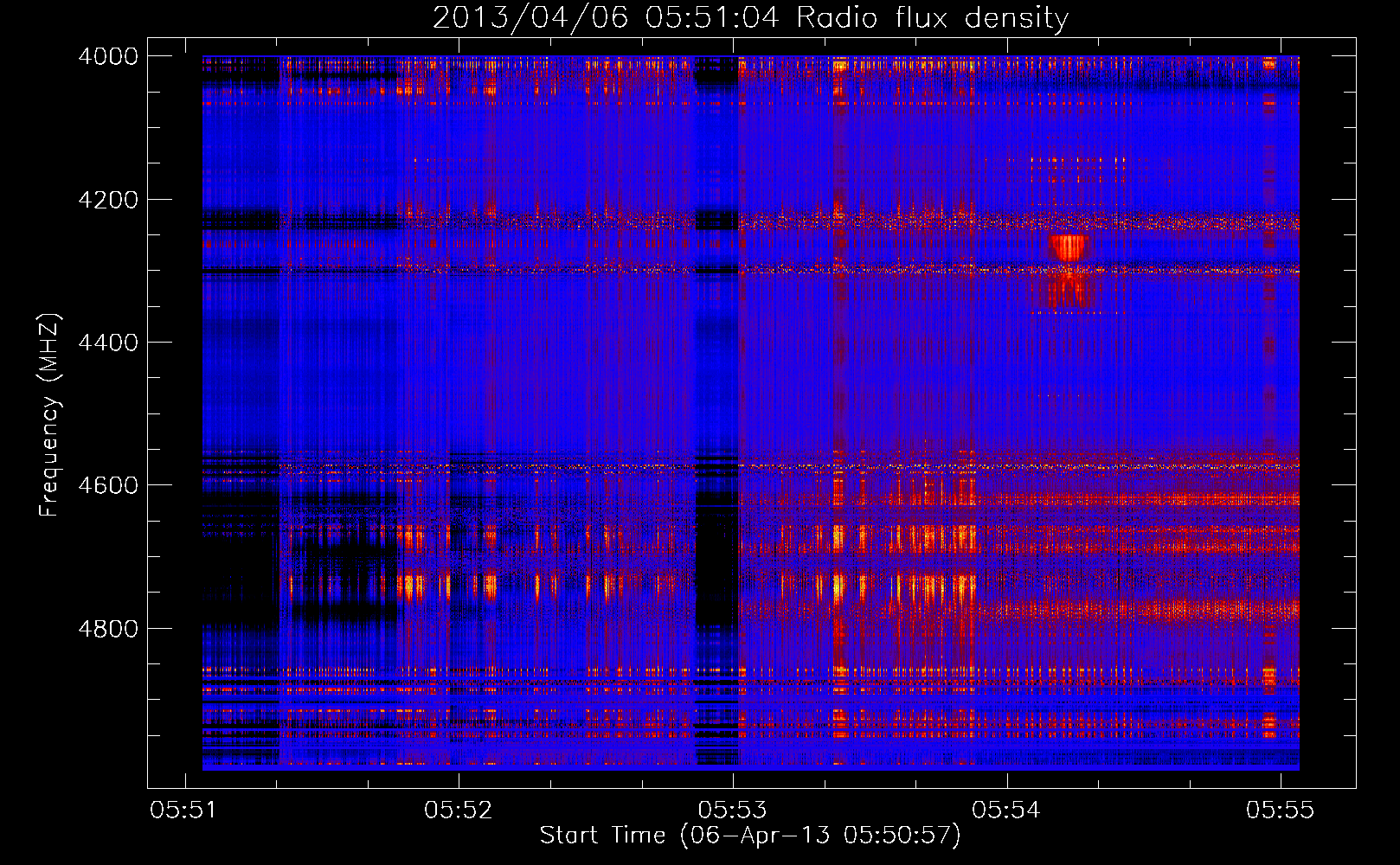
Task: Click the 4200 frequency axis label
Action: coord(108,200)
